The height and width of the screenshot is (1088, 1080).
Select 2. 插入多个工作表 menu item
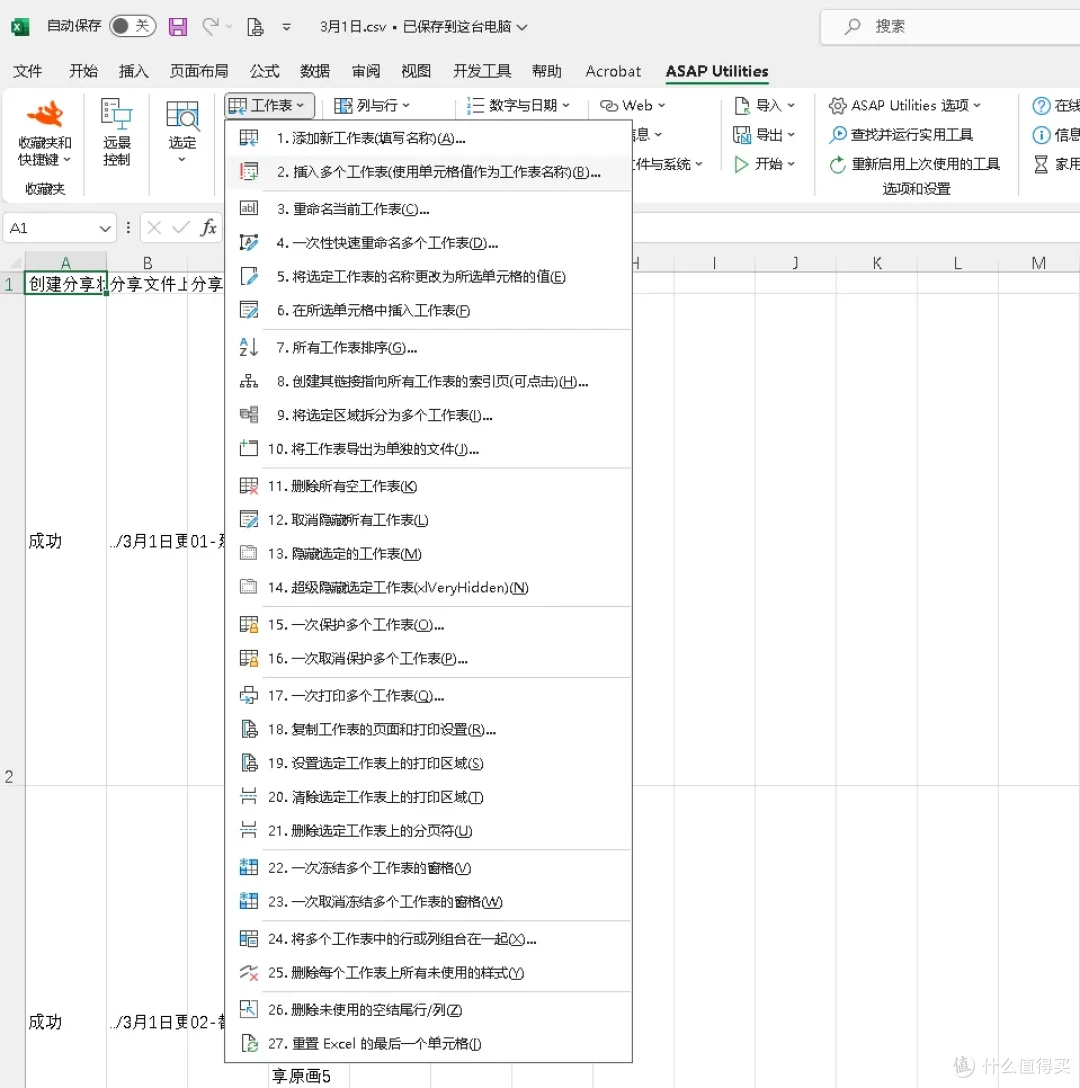[x=428, y=172]
